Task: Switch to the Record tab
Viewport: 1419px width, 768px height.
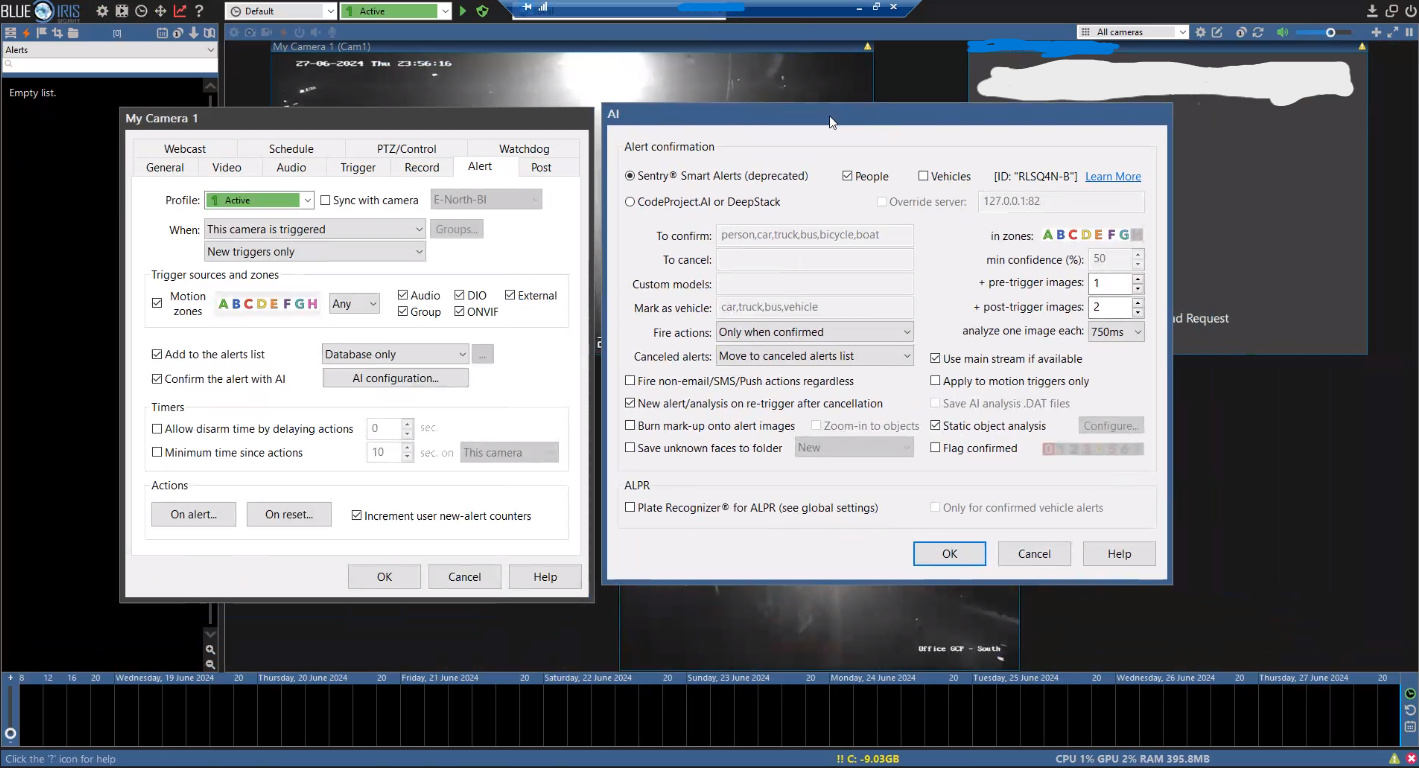Action: click(422, 167)
